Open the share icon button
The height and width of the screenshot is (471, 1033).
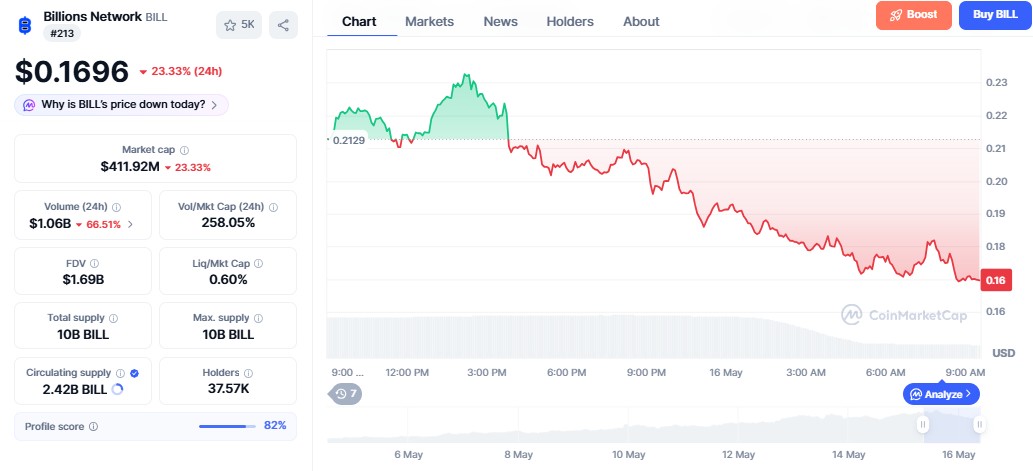tap(283, 25)
